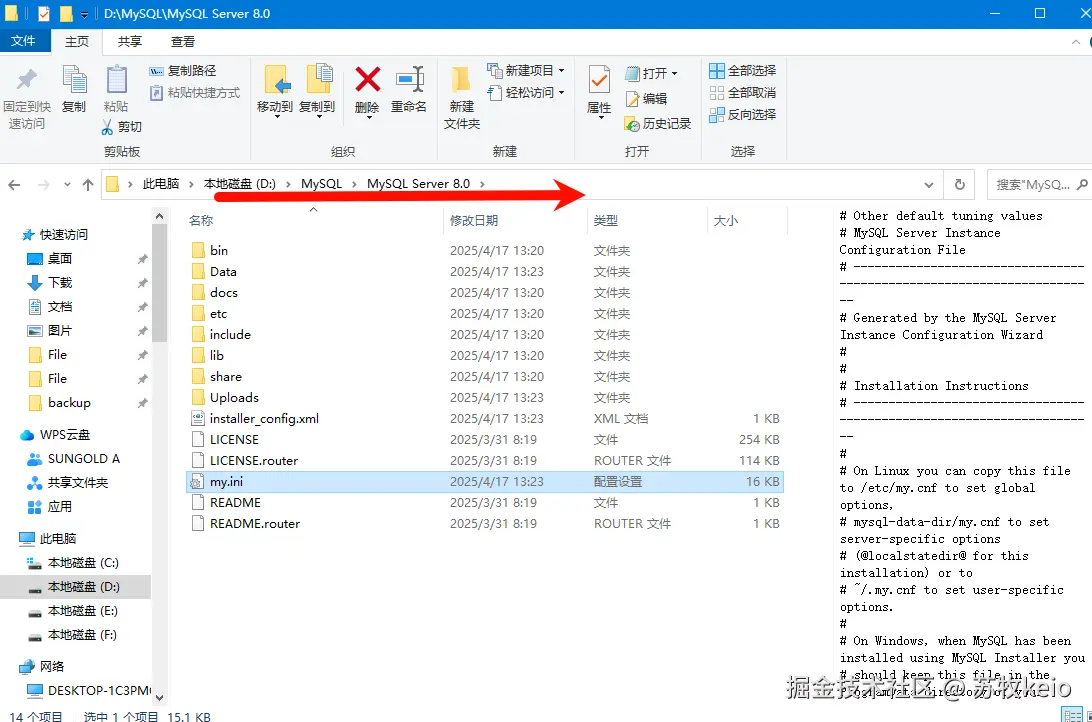Expand chevron after MySQL breadcrumb

pyautogui.click(x=354, y=184)
